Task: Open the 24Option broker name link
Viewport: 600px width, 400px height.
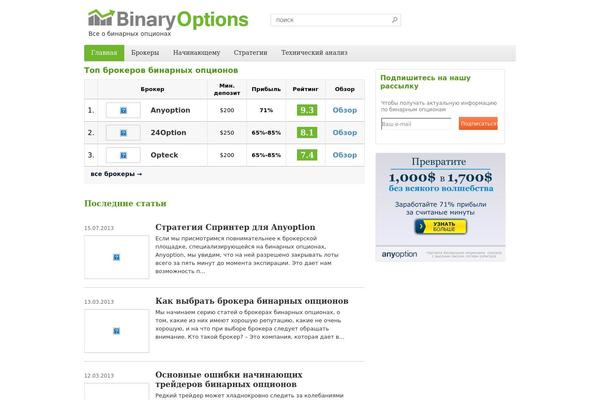Action: click(168, 132)
